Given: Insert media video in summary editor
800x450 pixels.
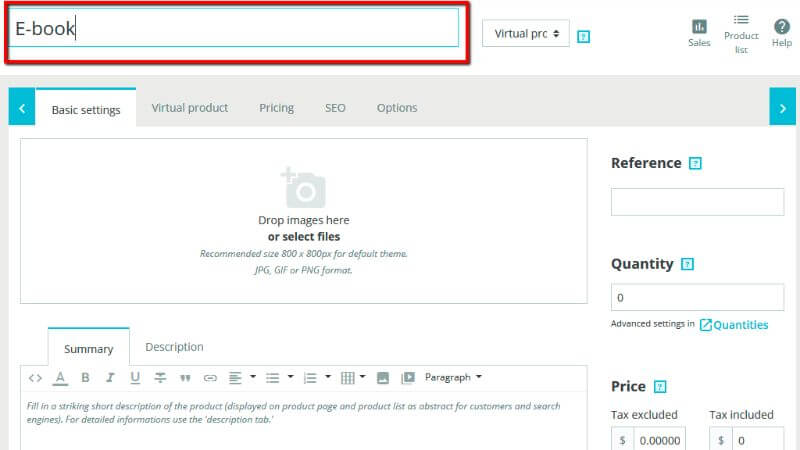Looking at the screenshot, I should (x=408, y=378).
